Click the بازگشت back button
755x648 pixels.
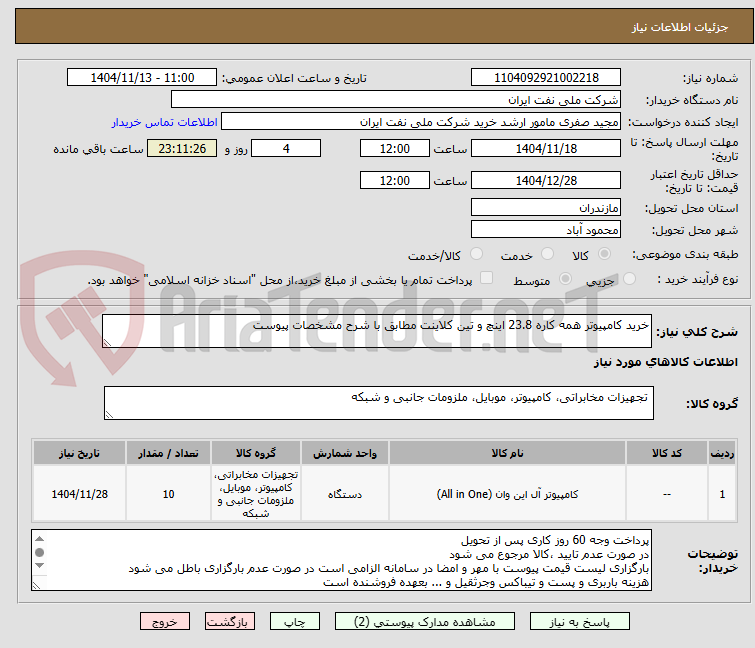point(229,621)
